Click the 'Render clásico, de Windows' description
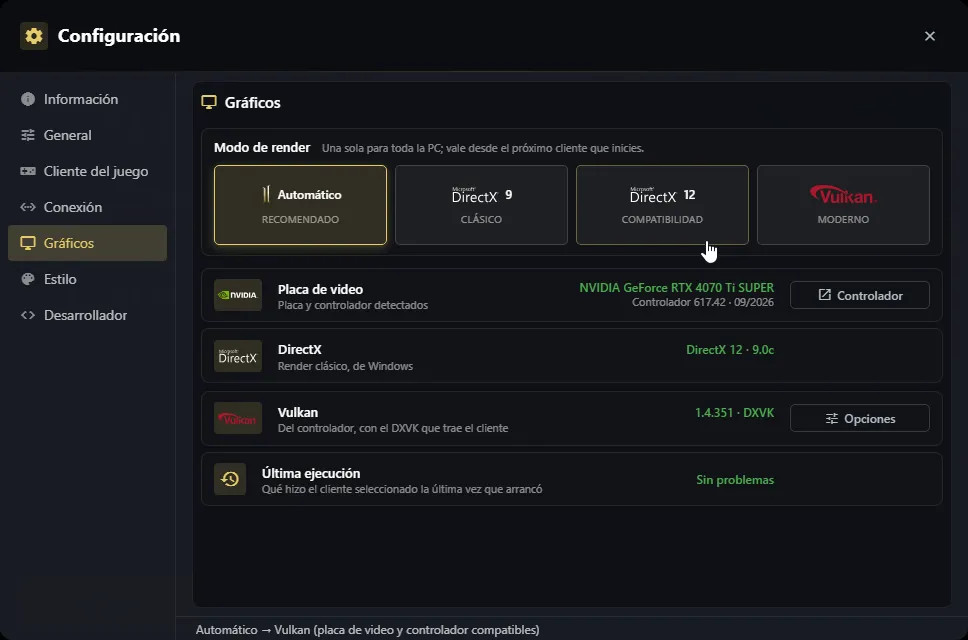 coord(345,366)
